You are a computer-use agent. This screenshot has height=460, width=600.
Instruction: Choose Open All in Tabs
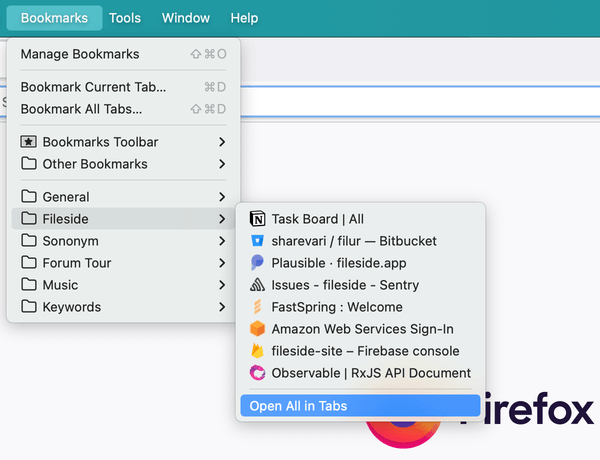point(360,406)
